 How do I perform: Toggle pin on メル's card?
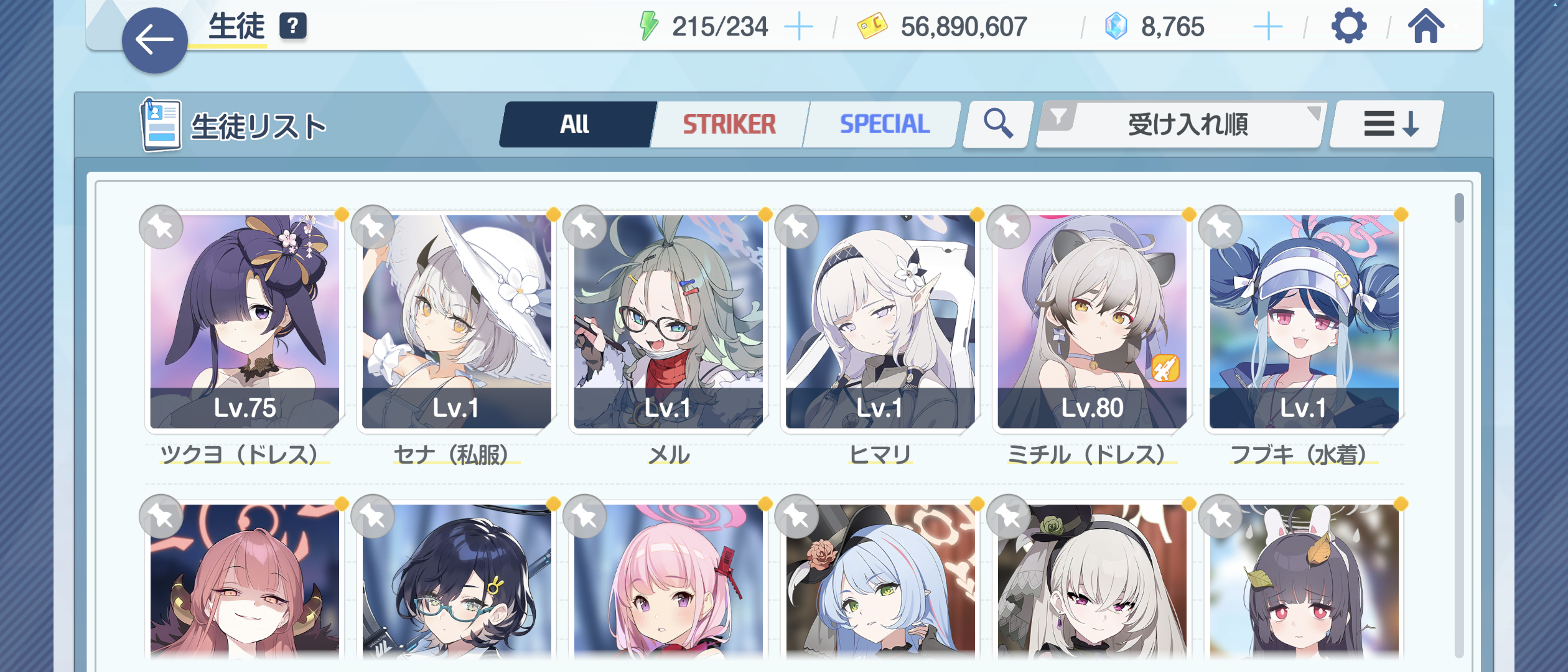pos(585,227)
